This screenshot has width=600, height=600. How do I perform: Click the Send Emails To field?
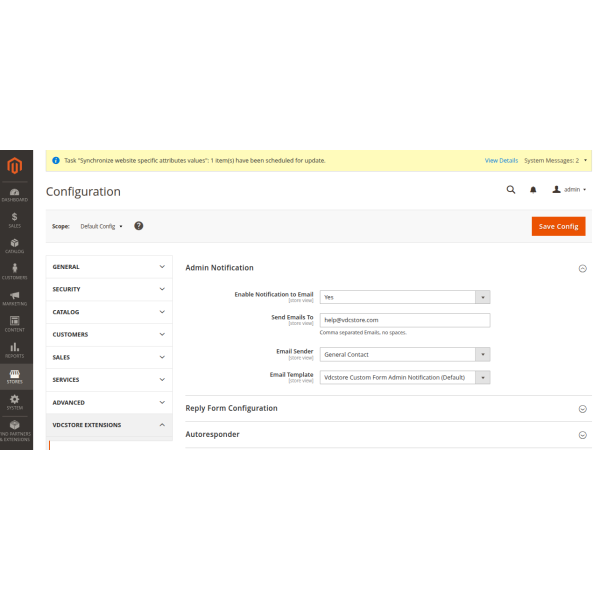coord(405,320)
